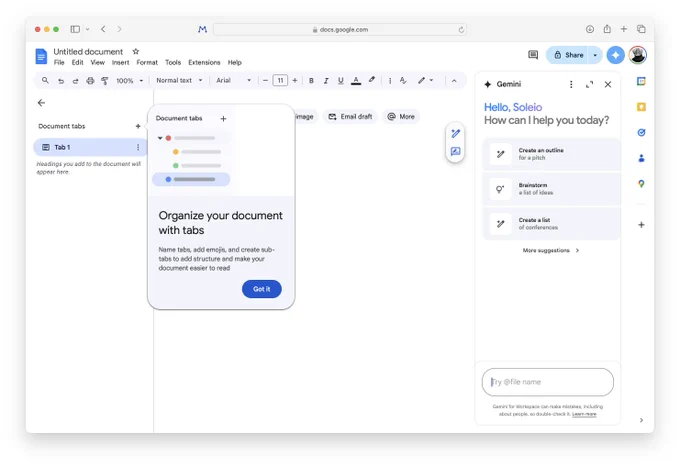This screenshot has width=680, height=467.
Task: Open the Share options dropdown arrow
Action: pos(595,55)
